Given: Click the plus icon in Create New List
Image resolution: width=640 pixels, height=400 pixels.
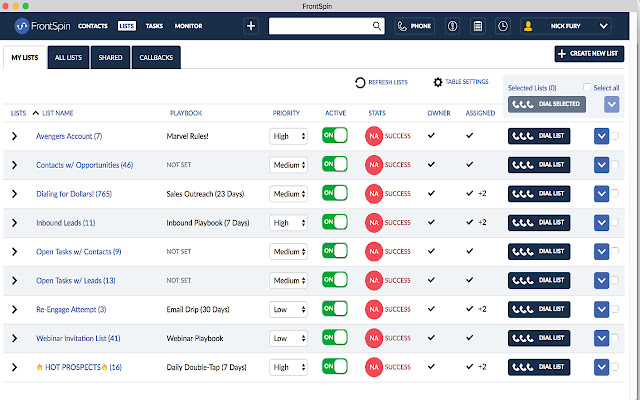Looking at the screenshot, I should [x=562, y=53].
